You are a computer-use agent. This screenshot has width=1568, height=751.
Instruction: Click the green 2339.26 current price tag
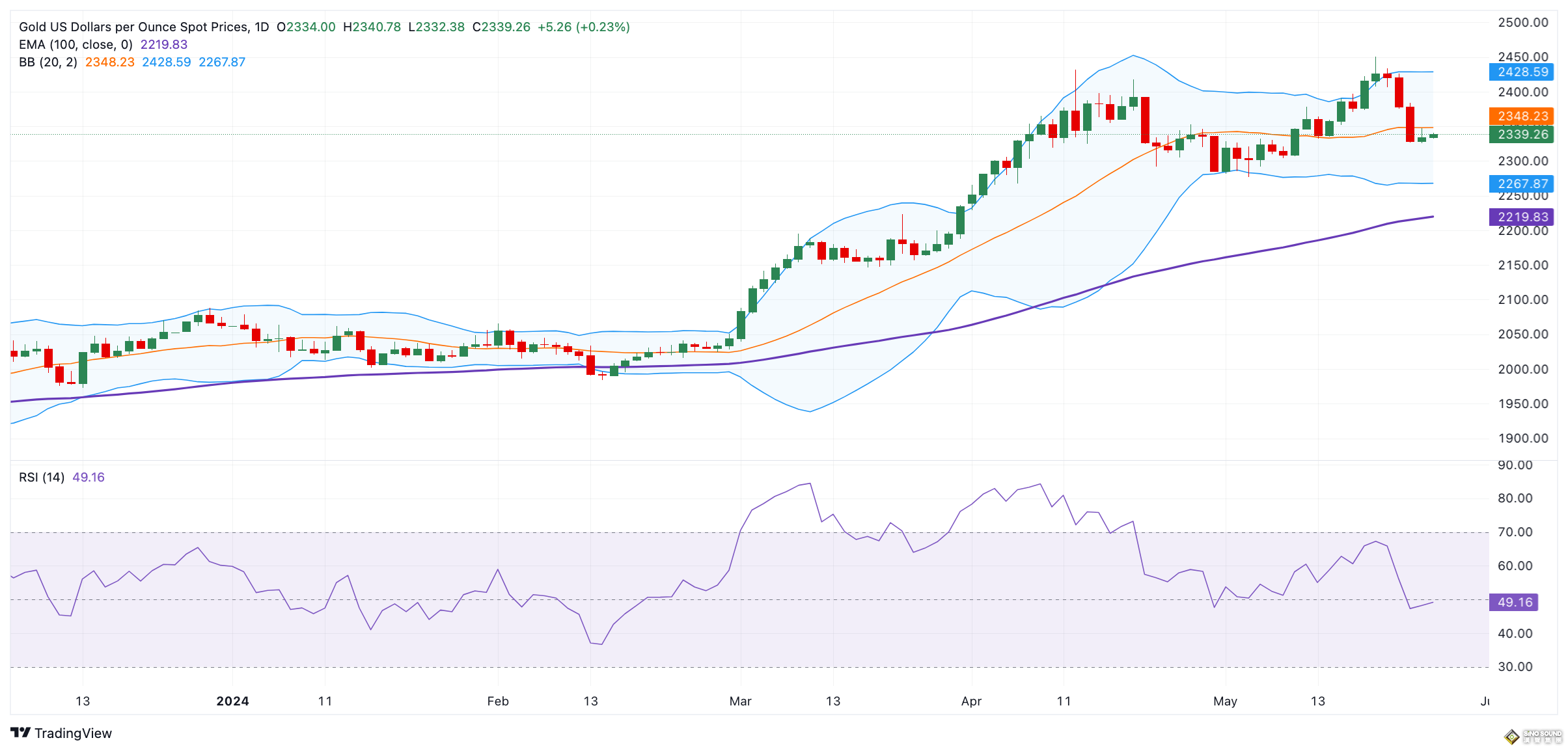pos(1521,135)
